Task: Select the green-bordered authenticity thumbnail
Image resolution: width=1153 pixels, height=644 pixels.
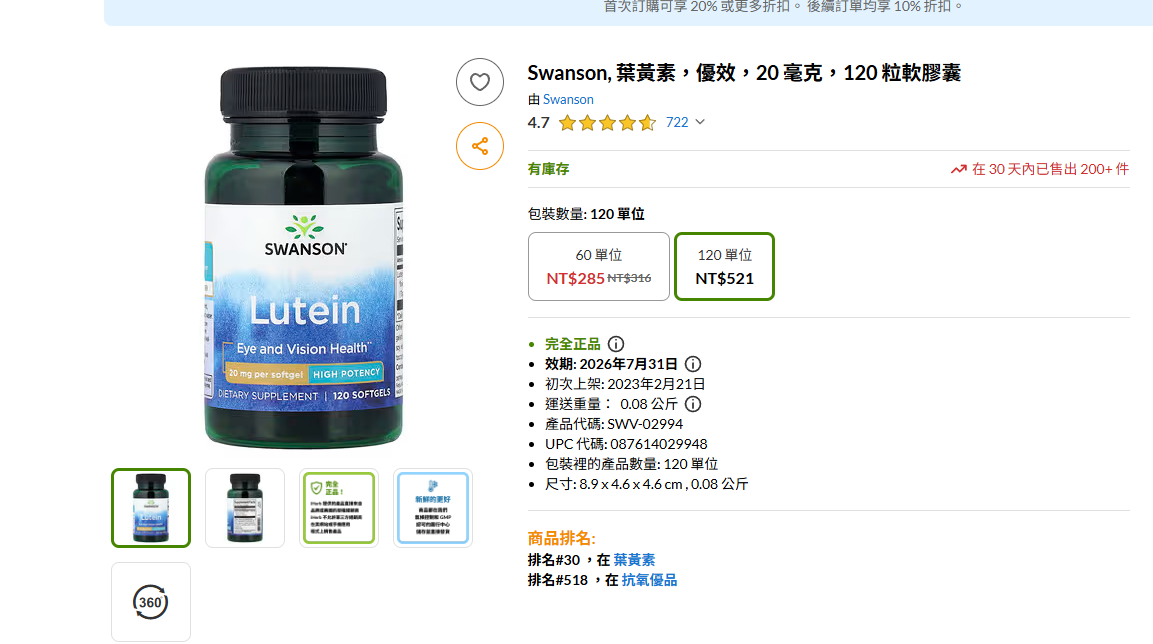Action: click(x=339, y=508)
